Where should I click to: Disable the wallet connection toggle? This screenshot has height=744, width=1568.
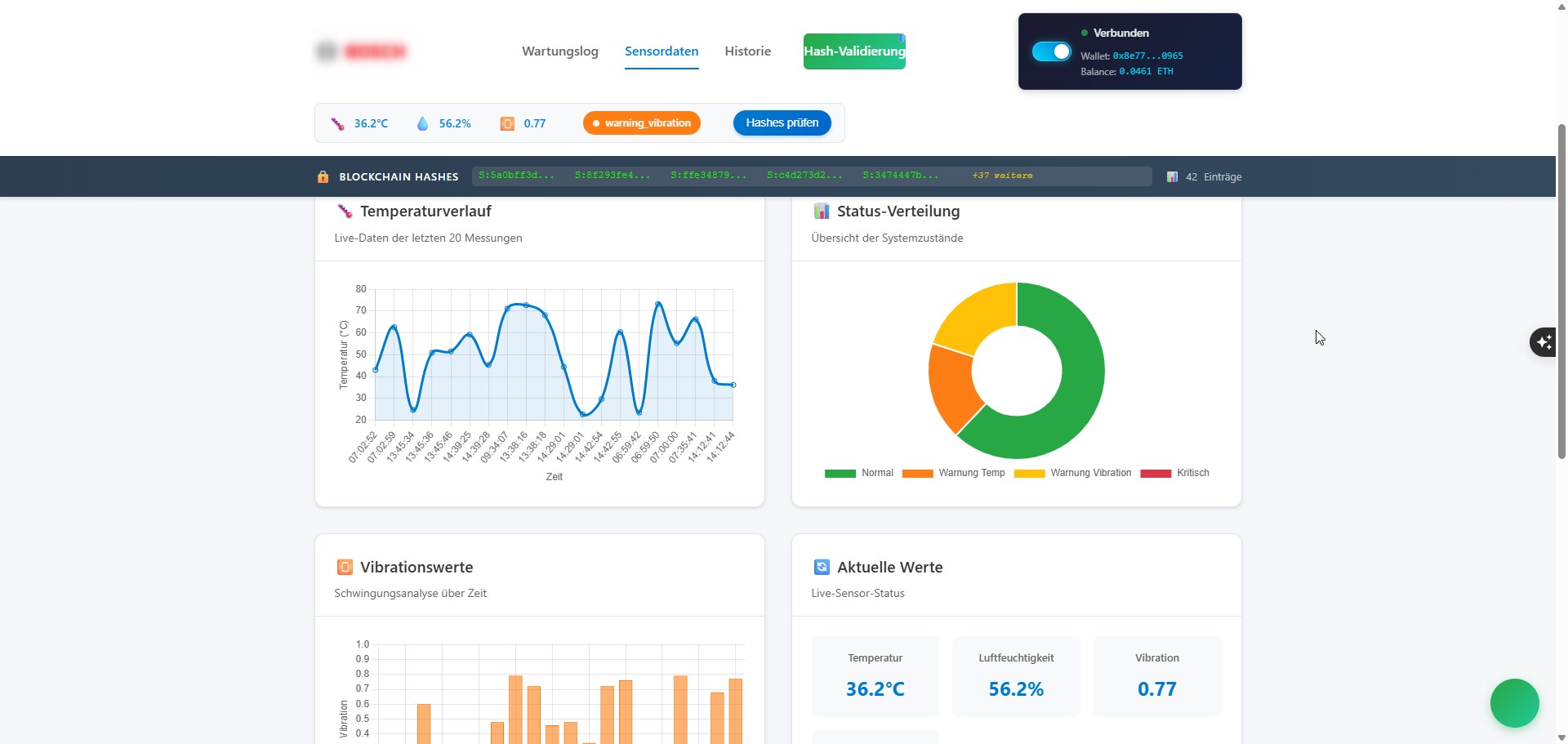tap(1050, 51)
